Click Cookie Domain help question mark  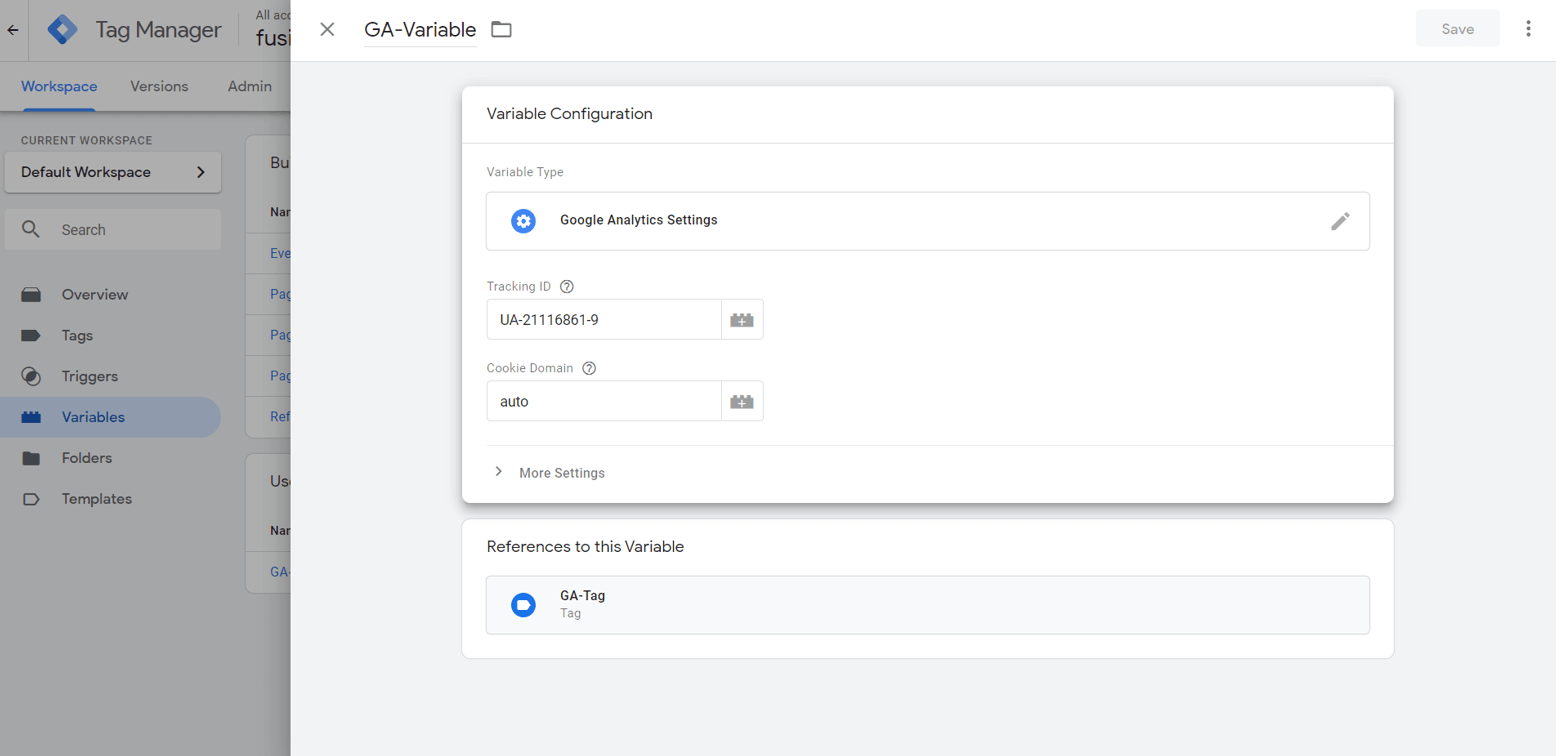pyautogui.click(x=589, y=368)
